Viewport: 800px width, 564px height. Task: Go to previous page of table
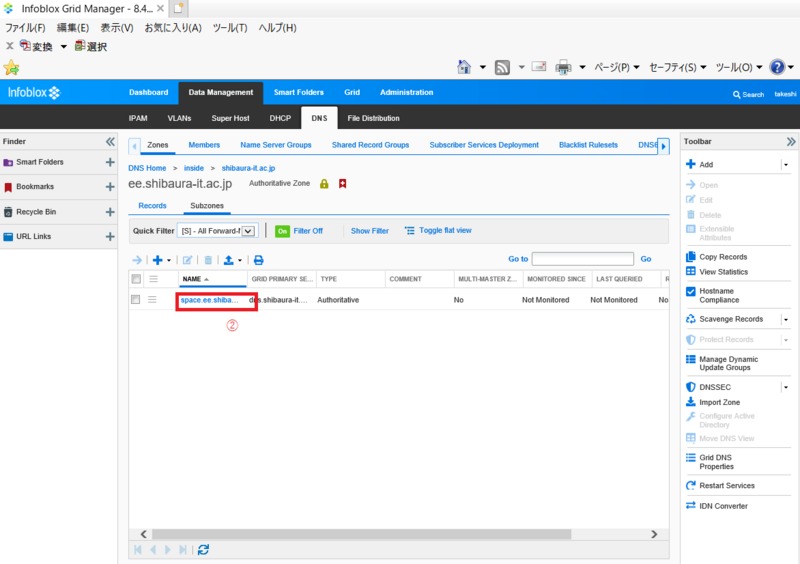(x=153, y=550)
